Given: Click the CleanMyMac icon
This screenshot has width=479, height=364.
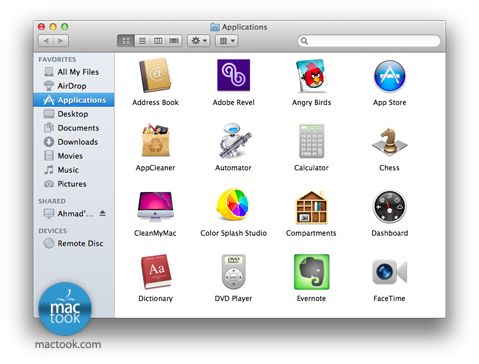Looking at the screenshot, I should click(155, 206).
